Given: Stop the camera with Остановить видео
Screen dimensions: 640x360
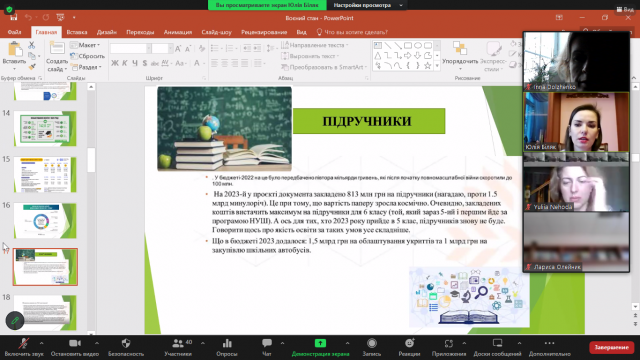Looking at the screenshot, I should (x=75, y=347).
